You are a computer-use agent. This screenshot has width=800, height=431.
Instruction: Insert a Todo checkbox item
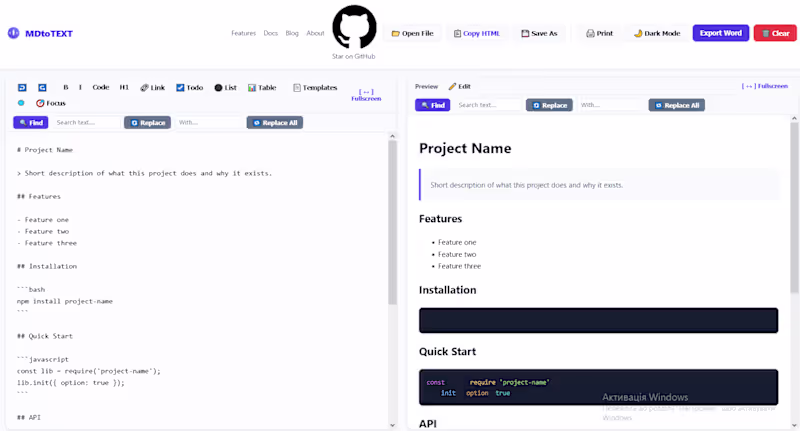tap(190, 88)
